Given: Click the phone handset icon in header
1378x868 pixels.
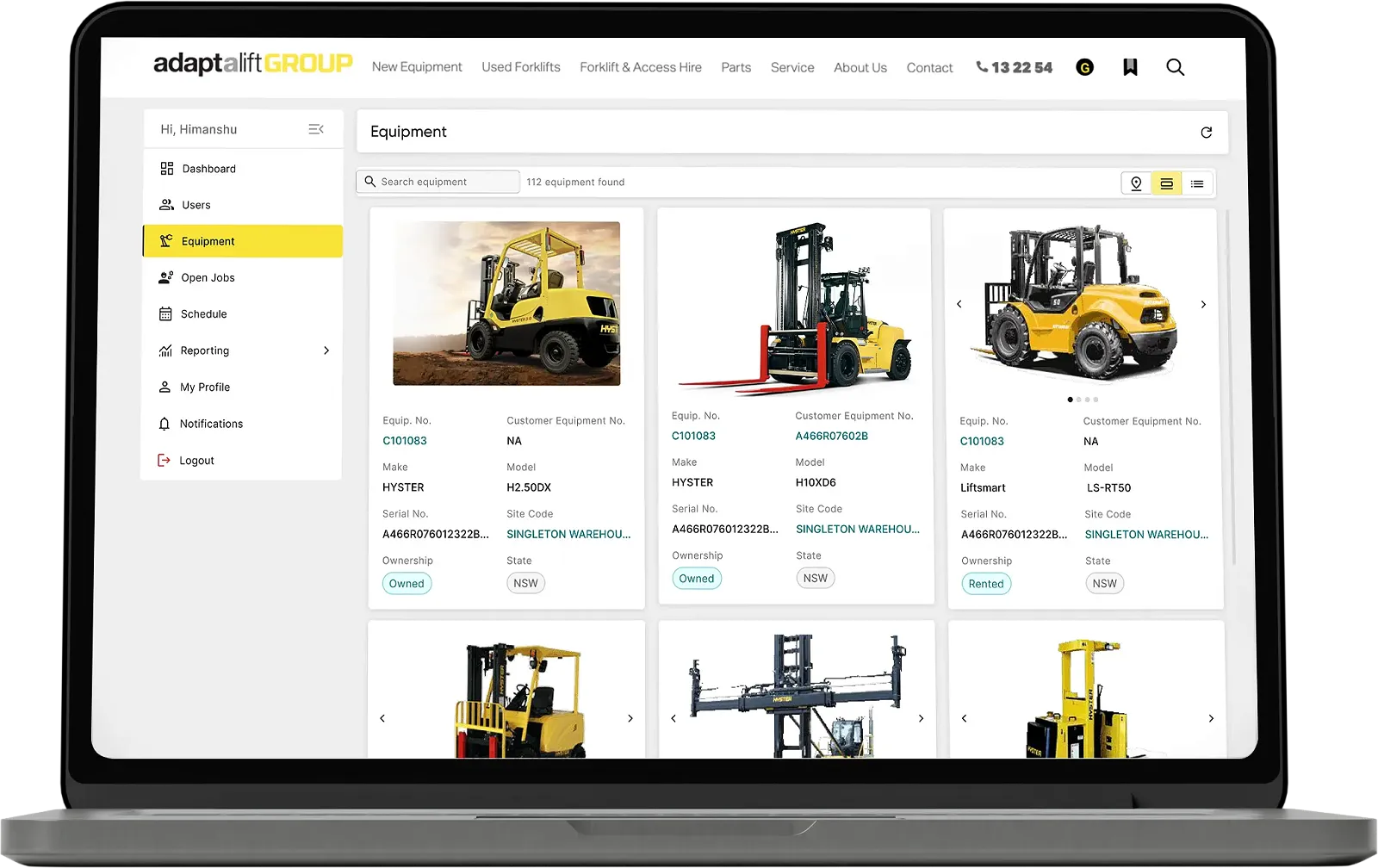Looking at the screenshot, I should tap(982, 66).
